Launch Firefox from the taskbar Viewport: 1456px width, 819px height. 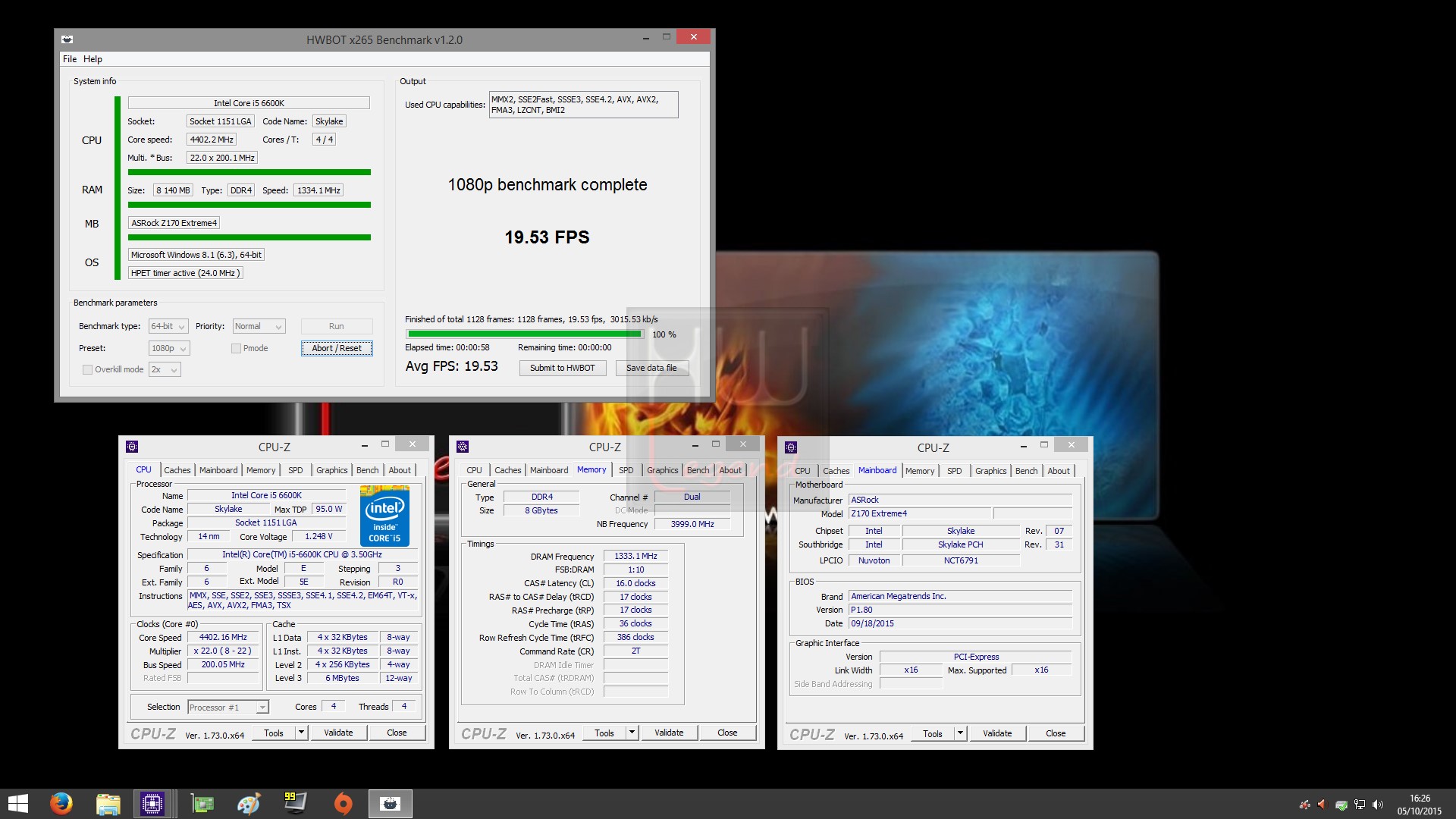[x=61, y=804]
